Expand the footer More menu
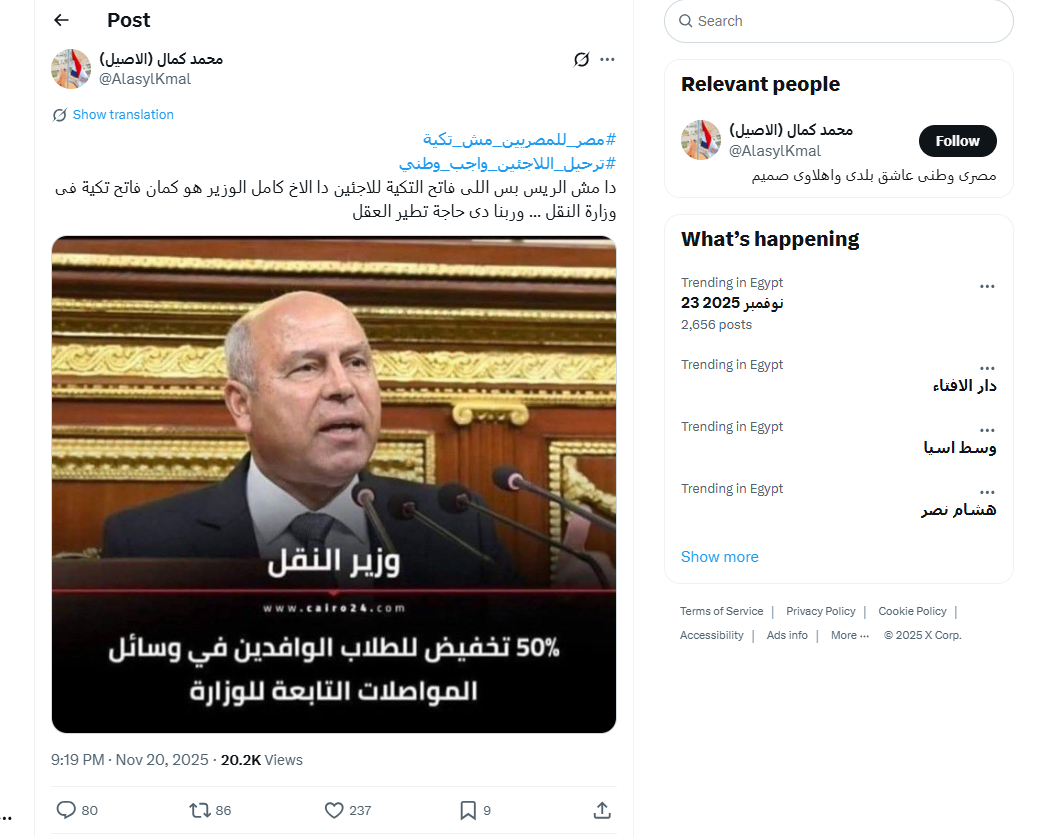Screen dimensions: 1037x837 click(x=849, y=635)
